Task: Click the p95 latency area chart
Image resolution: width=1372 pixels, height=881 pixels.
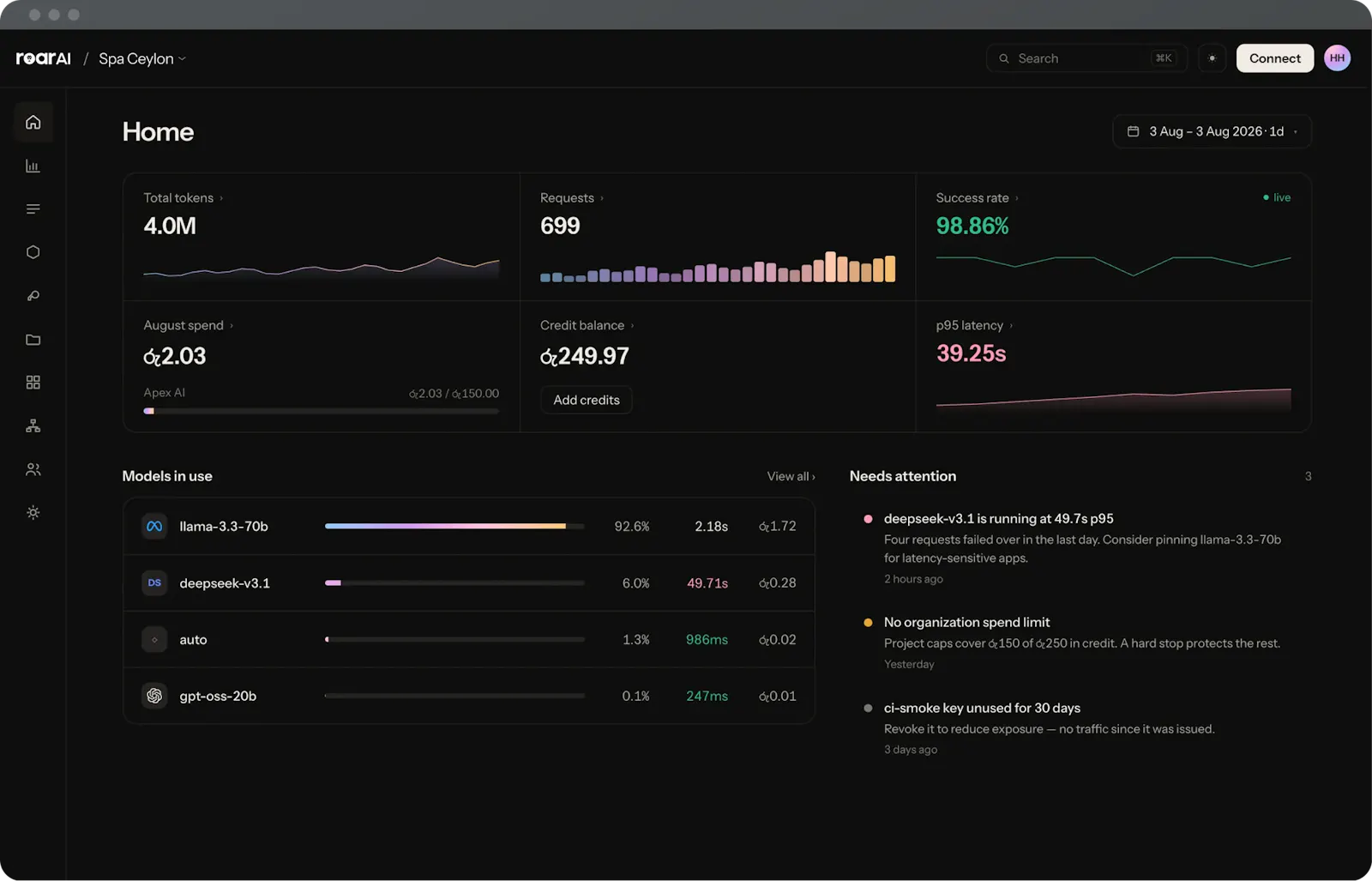Action: [1113, 401]
